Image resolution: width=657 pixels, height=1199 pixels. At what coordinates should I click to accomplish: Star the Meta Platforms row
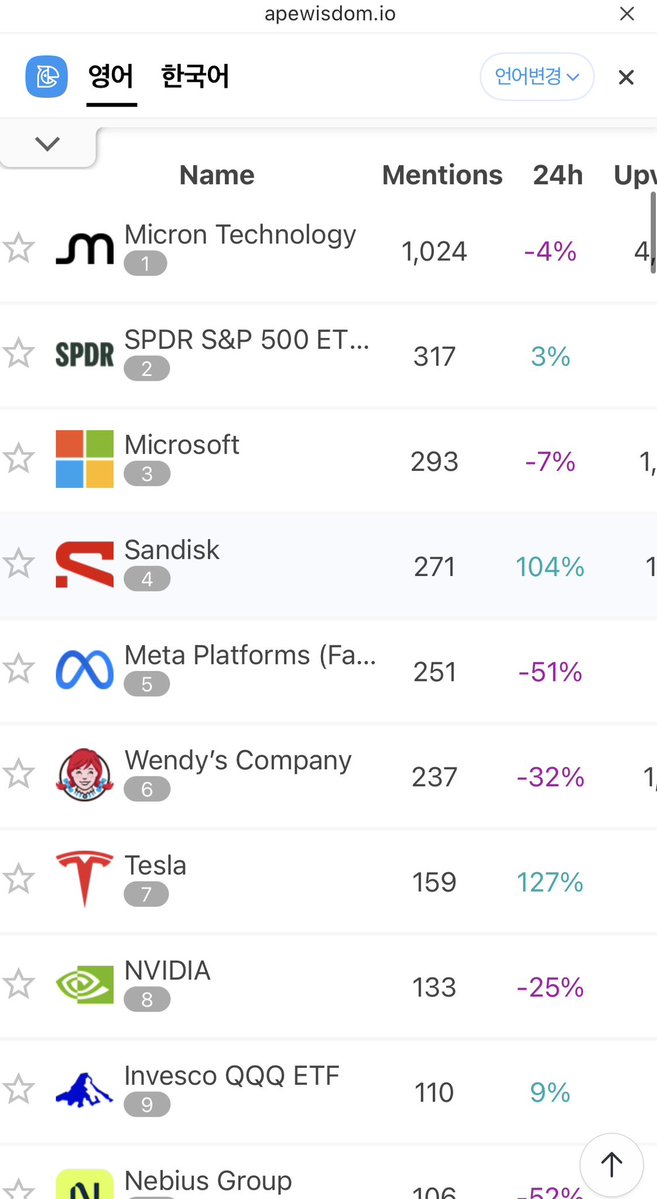click(18, 669)
